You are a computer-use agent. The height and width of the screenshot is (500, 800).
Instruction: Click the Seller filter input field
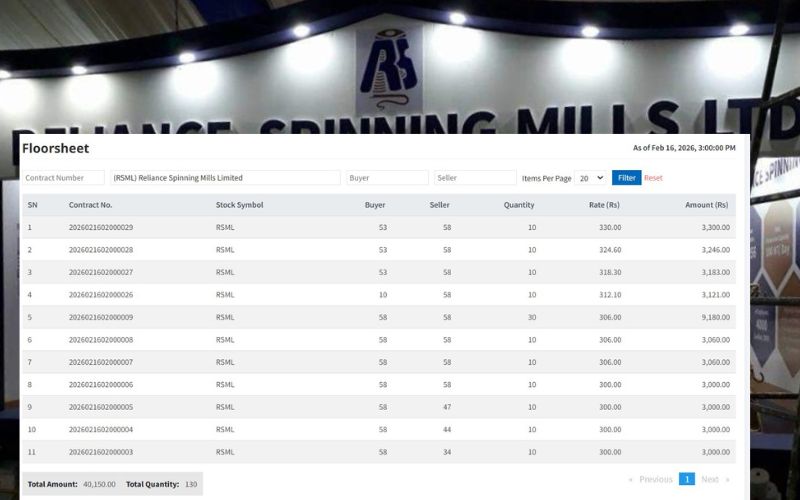[x=475, y=178]
